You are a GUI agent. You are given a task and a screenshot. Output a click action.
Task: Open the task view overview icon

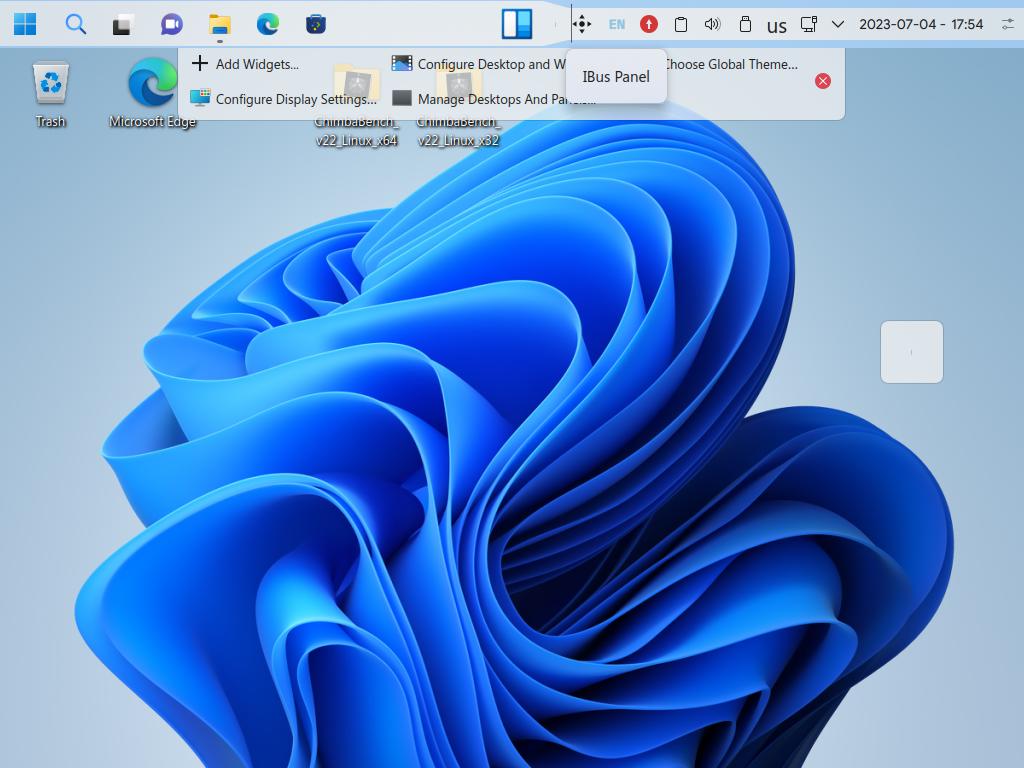pyautogui.click(x=122, y=24)
